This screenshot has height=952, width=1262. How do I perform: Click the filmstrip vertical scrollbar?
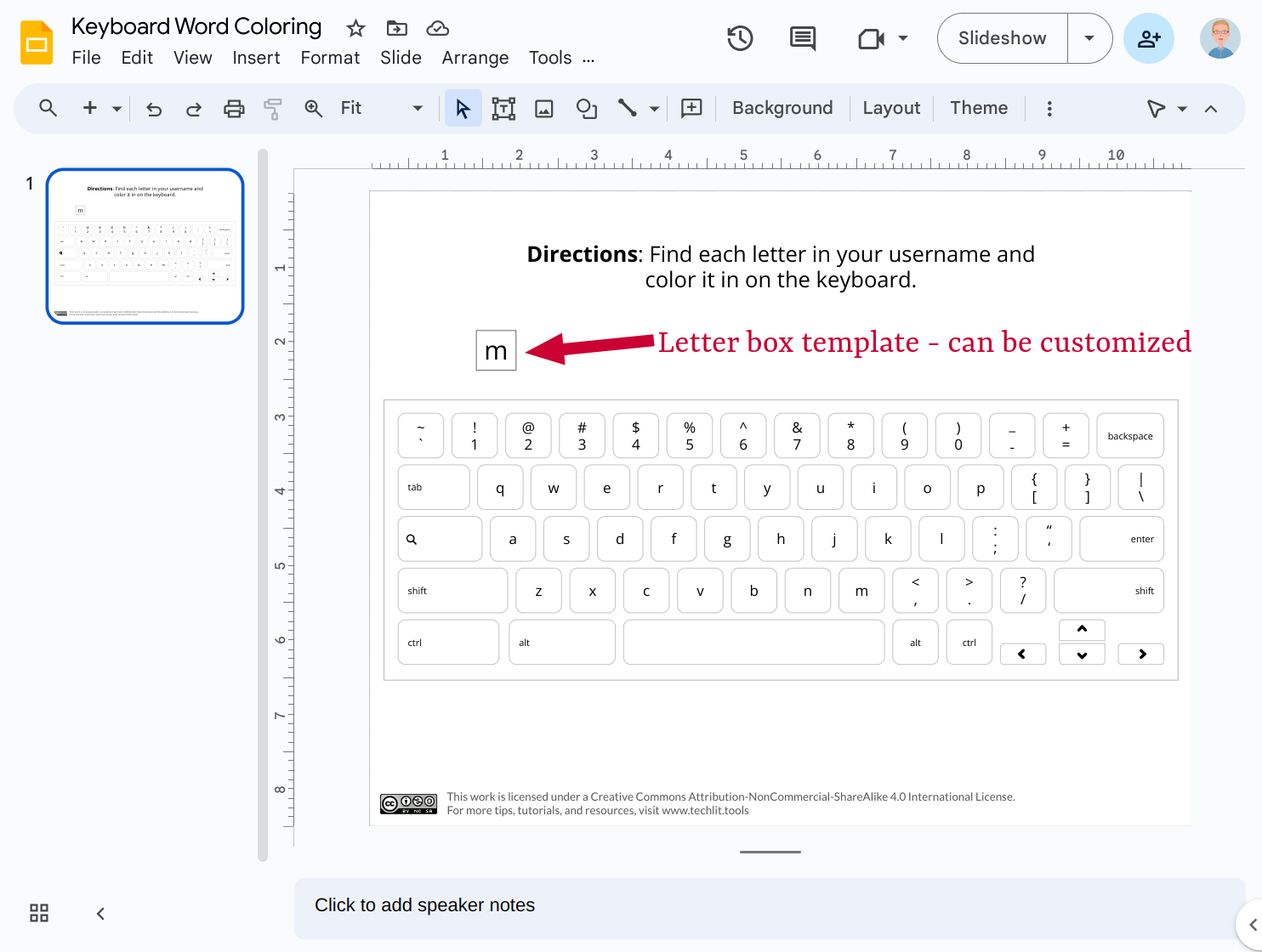point(263,506)
